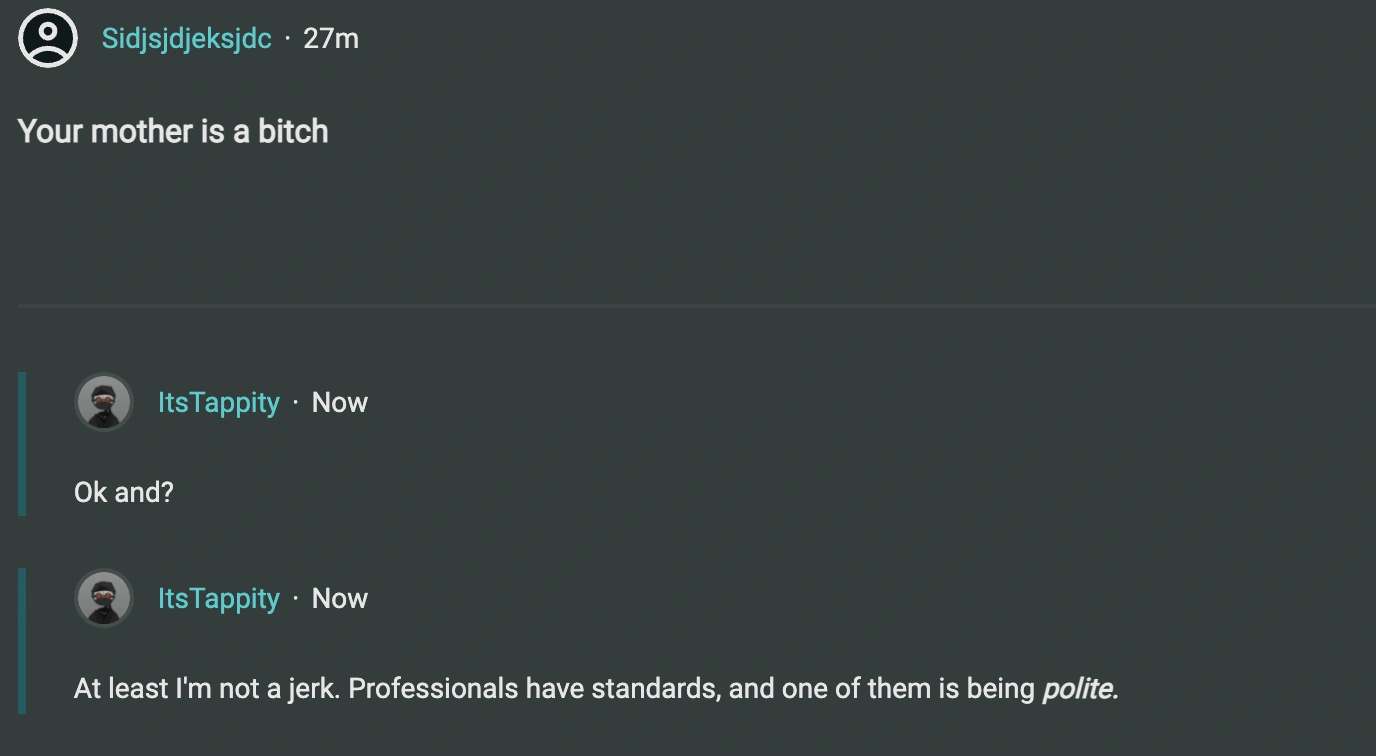Collapse the "At least I'm not a jerk" reply bar

(x=22, y=640)
